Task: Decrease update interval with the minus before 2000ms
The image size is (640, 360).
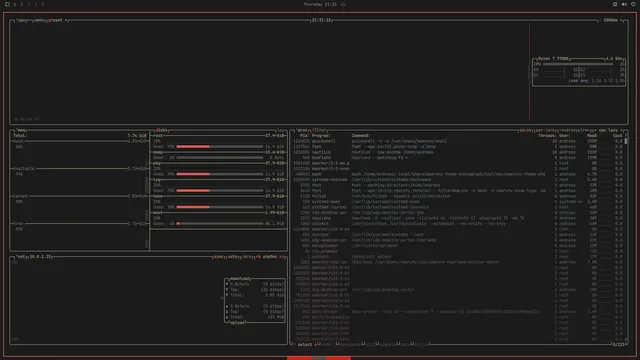Action: [601, 20]
